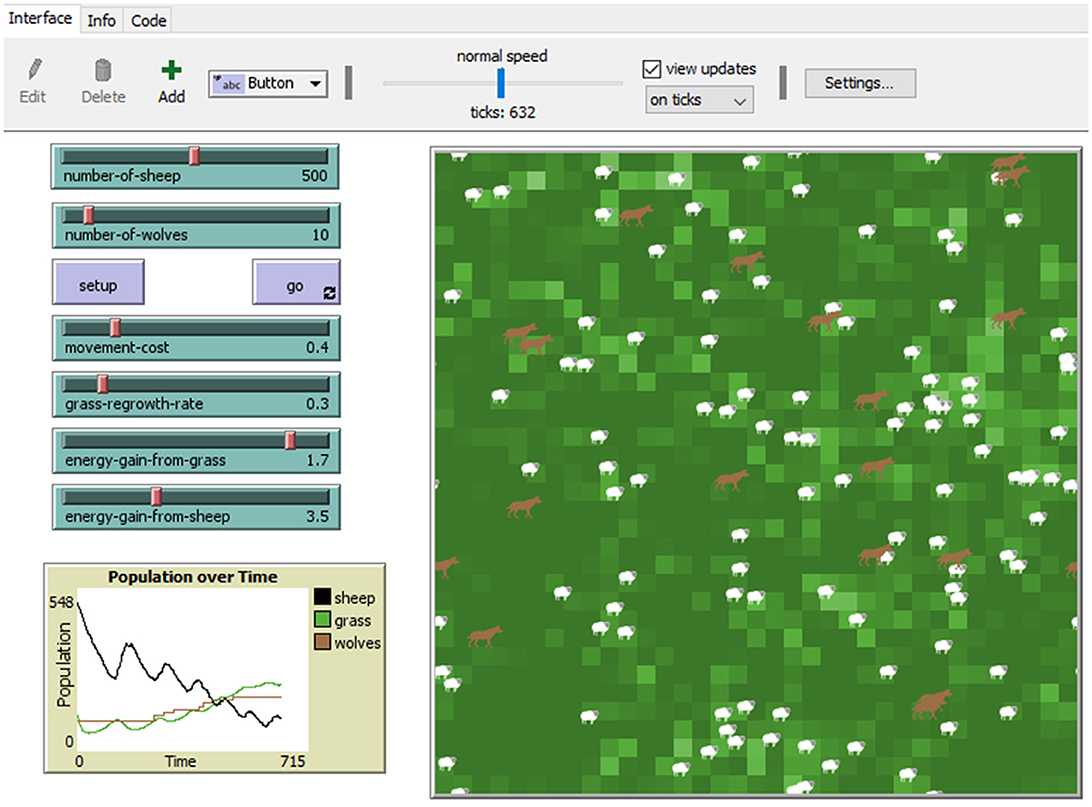Click the Delete trash can icon

click(103, 71)
